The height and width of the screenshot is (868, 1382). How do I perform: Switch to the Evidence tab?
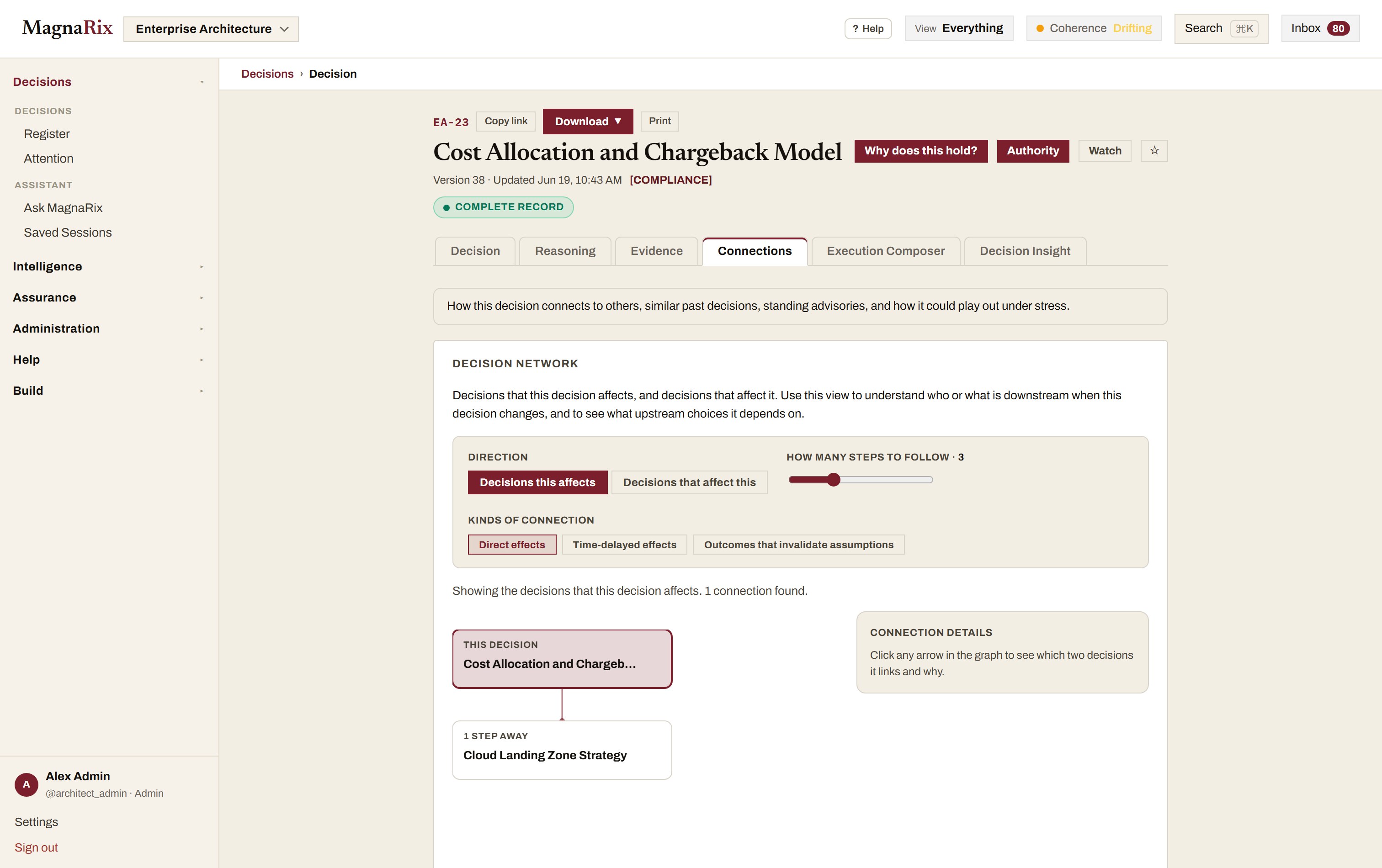pos(657,251)
